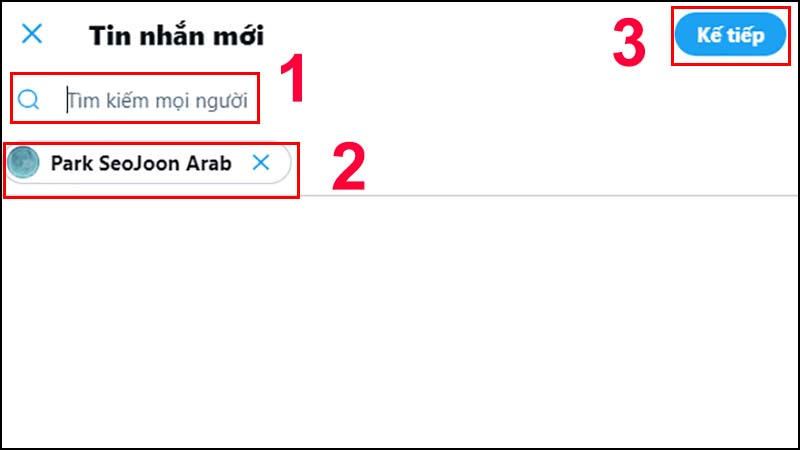Click the empty results area below divider
800x450 pixels.
[x=400, y=321]
